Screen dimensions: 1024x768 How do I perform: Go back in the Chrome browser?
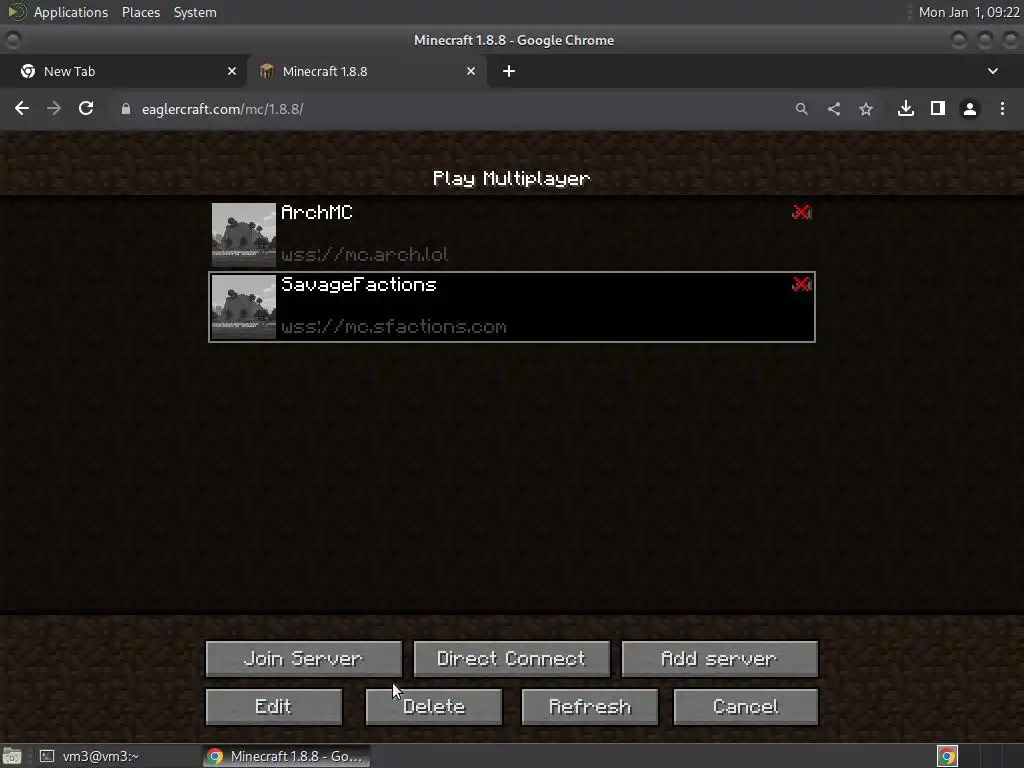click(x=22, y=108)
